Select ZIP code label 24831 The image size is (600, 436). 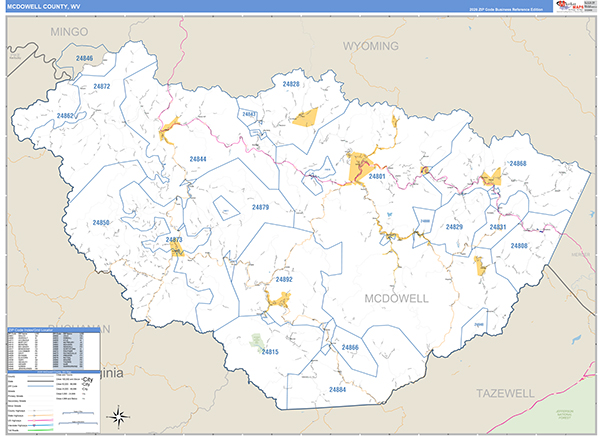tap(498, 227)
